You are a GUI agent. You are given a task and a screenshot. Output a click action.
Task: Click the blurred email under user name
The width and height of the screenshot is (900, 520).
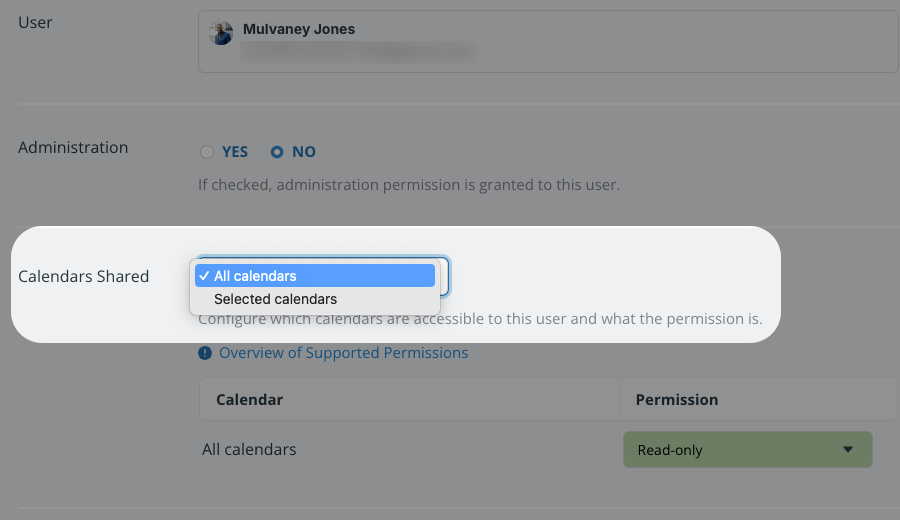(x=358, y=51)
